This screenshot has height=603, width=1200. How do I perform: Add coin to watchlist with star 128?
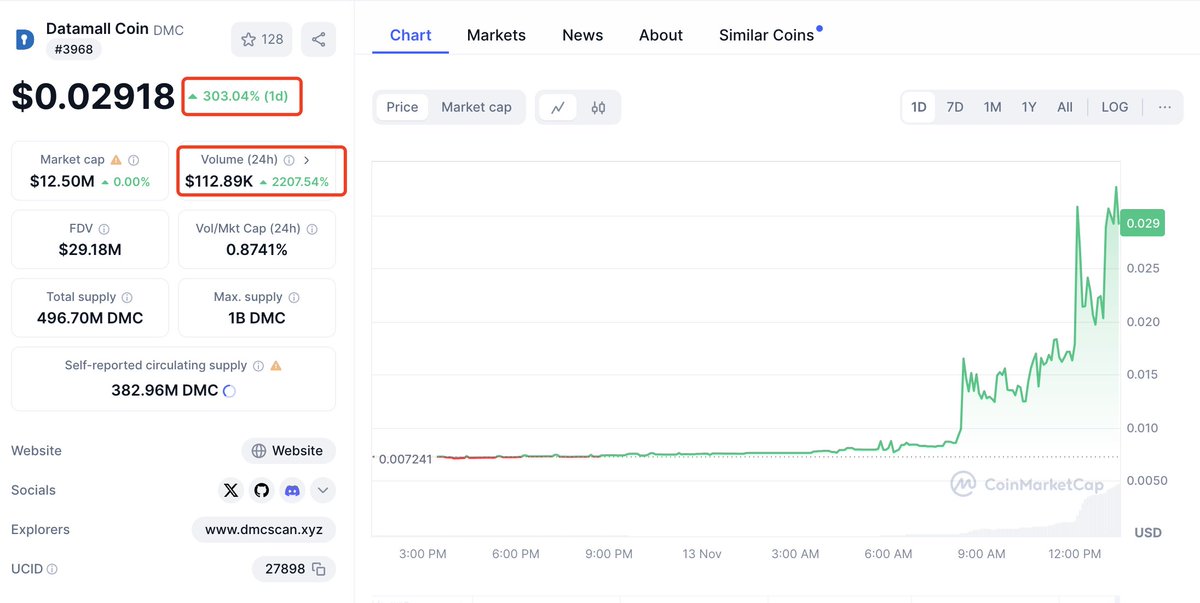click(262, 39)
